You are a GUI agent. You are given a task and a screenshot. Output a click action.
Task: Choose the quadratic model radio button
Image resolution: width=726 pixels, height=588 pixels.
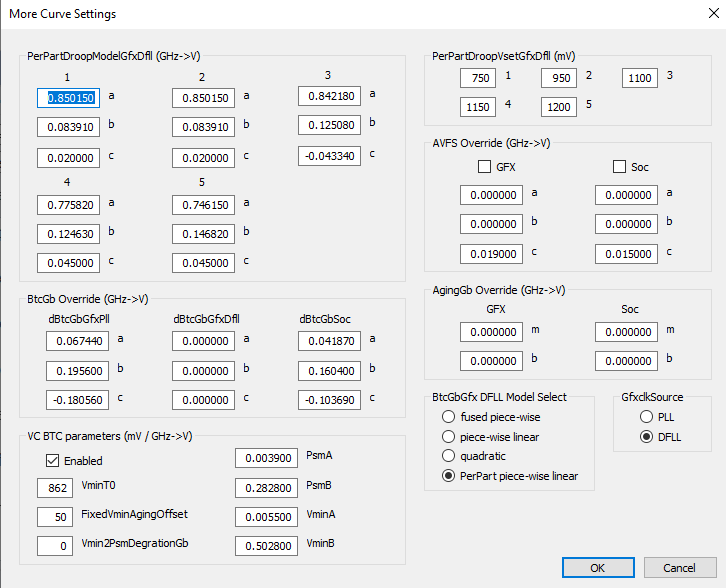point(449,456)
